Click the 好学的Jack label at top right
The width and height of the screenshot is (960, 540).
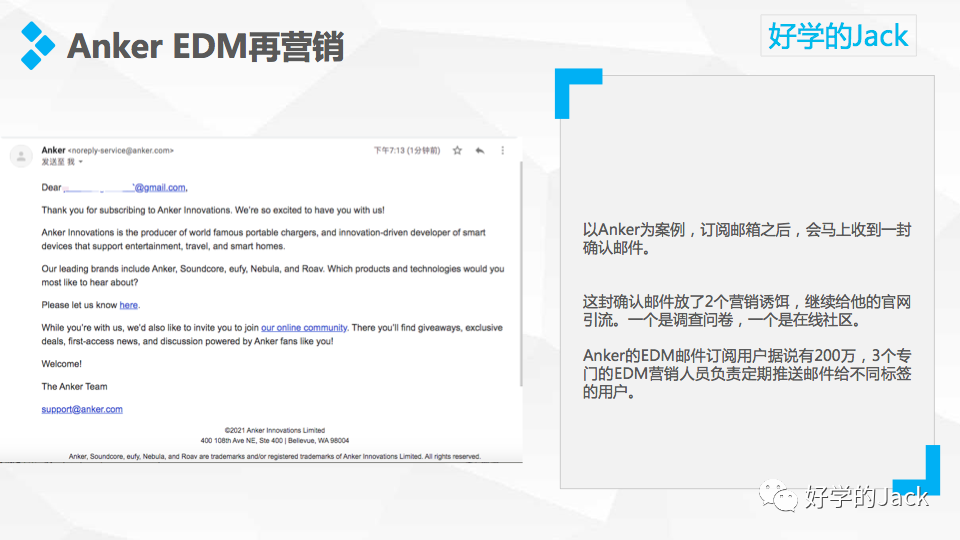point(838,36)
